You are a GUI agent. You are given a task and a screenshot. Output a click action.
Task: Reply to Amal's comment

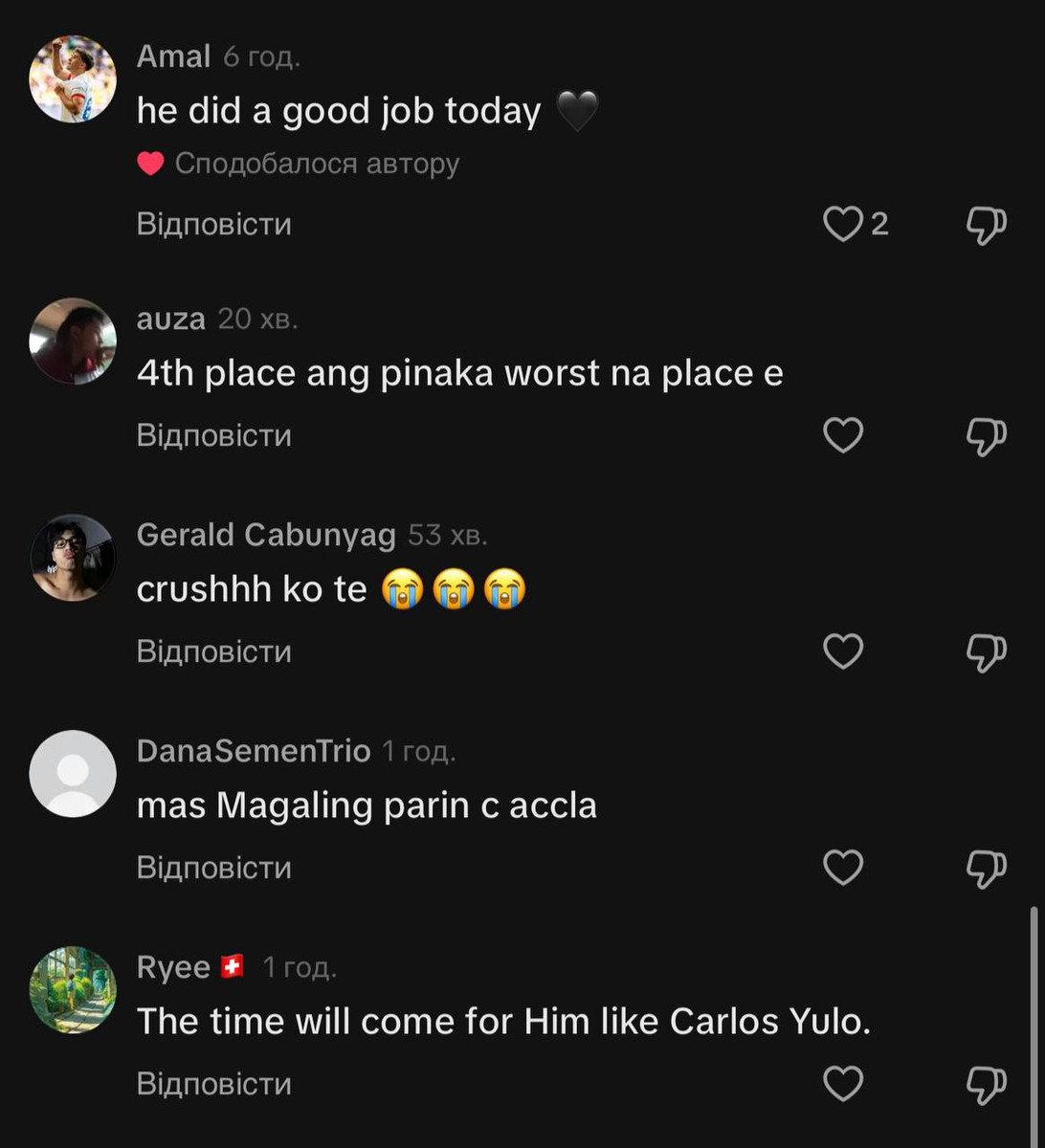(x=213, y=225)
